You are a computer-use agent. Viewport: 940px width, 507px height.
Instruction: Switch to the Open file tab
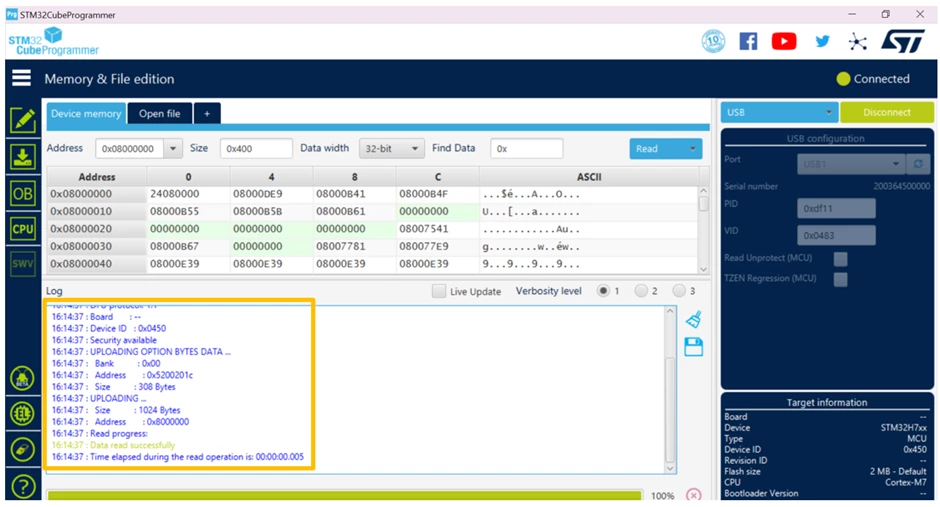tap(159, 113)
